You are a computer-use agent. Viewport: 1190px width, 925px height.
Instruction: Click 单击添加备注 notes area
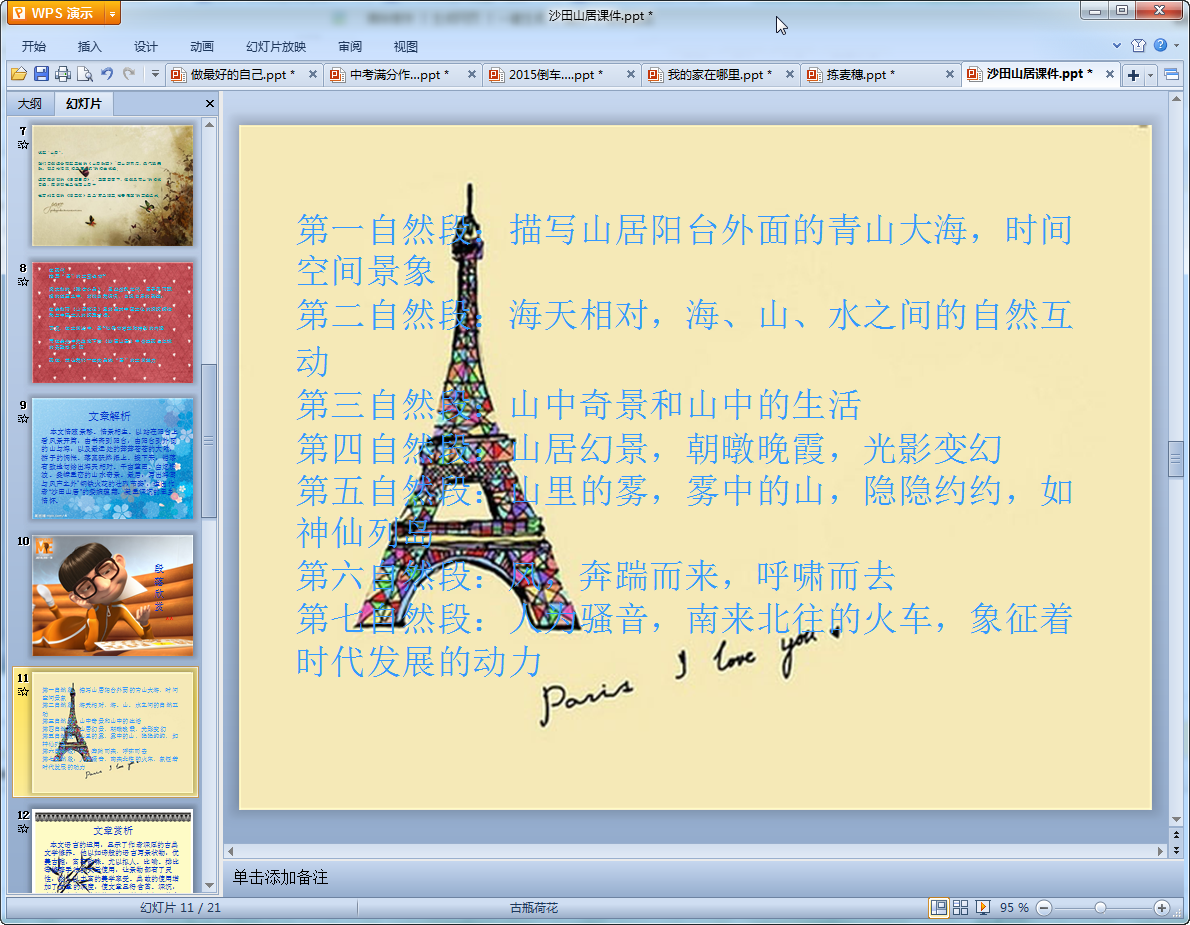pos(281,877)
